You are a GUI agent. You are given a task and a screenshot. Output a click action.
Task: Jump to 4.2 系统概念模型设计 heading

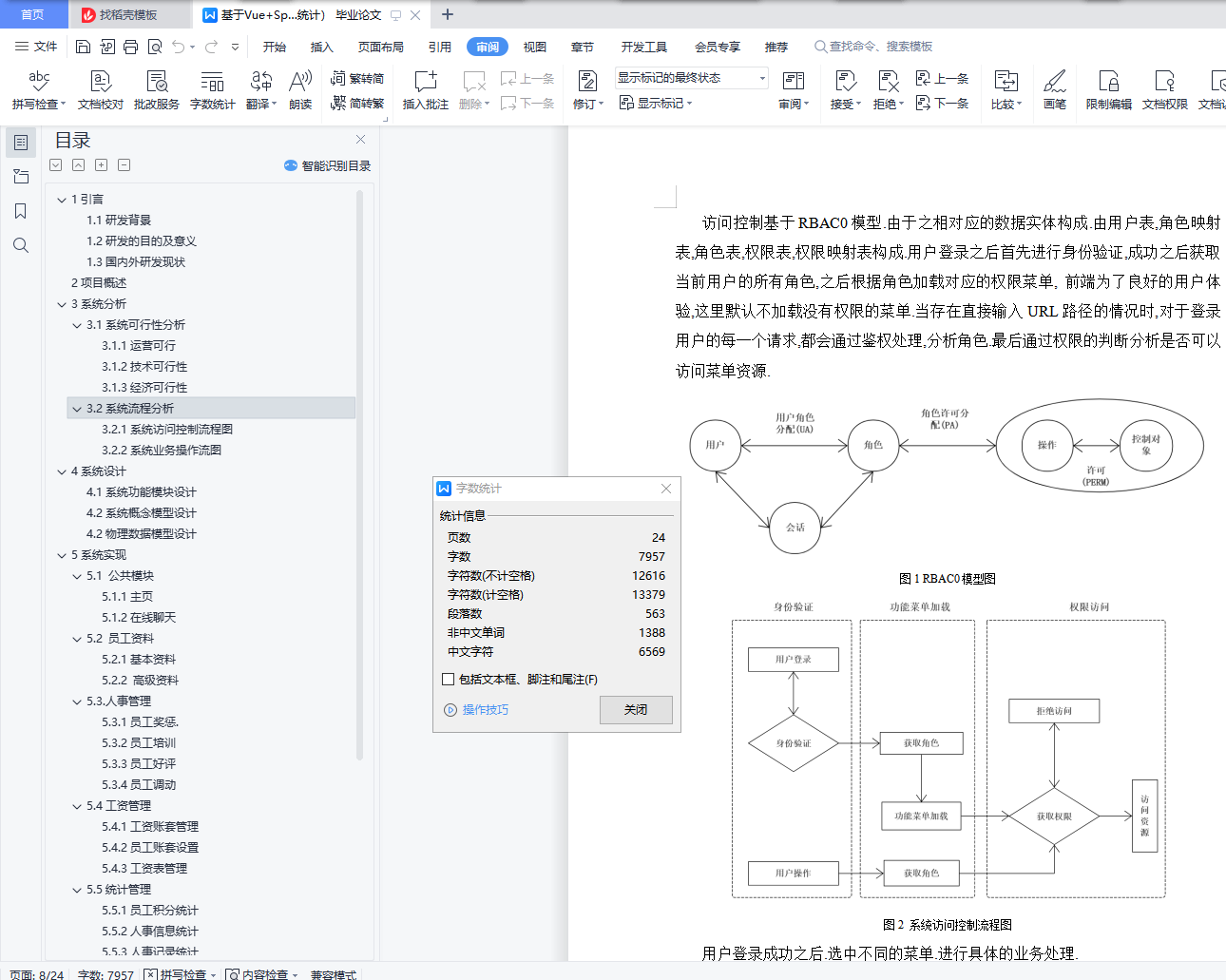click(142, 513)
